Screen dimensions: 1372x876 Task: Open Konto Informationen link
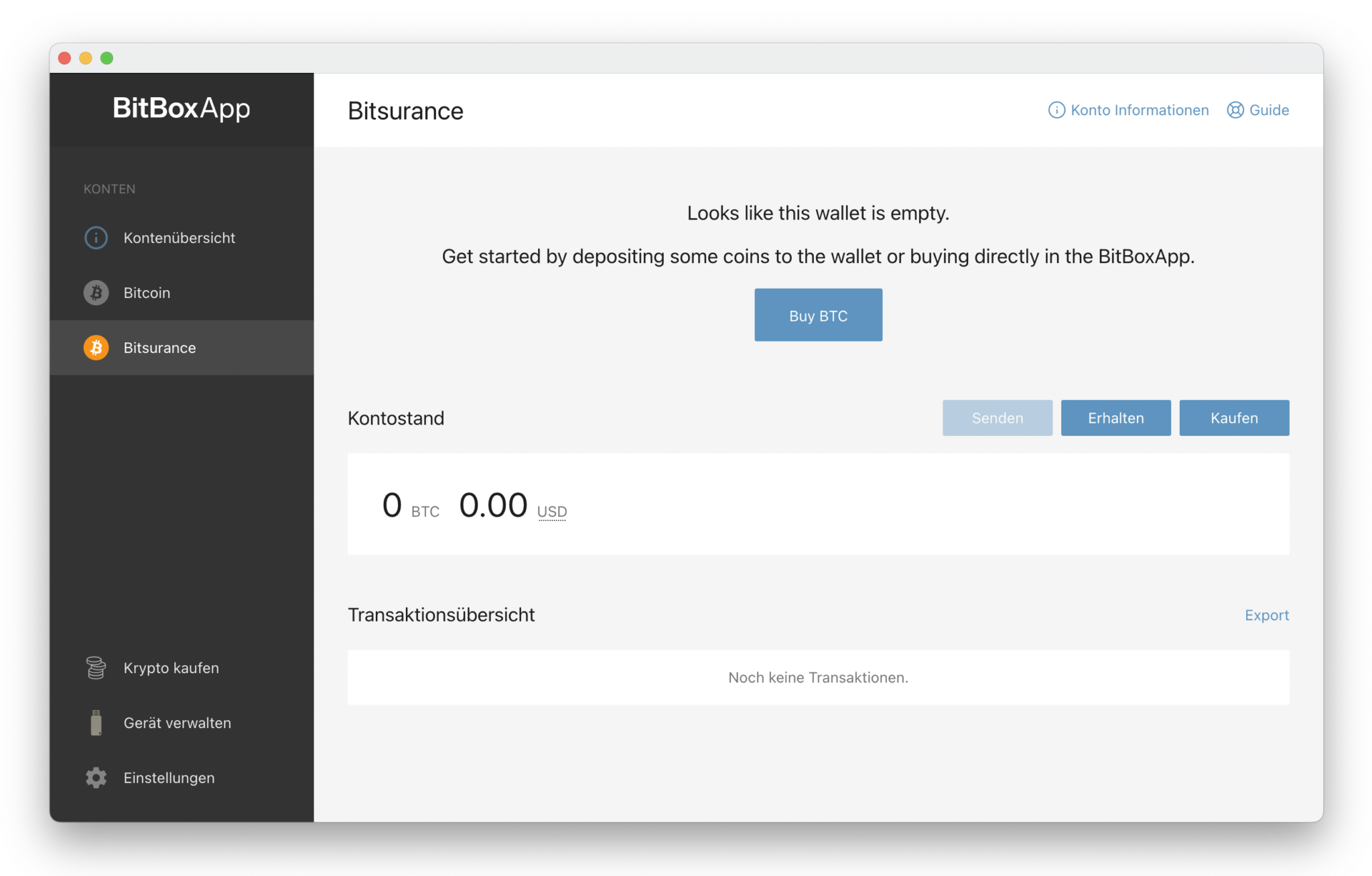(1129, 110)
